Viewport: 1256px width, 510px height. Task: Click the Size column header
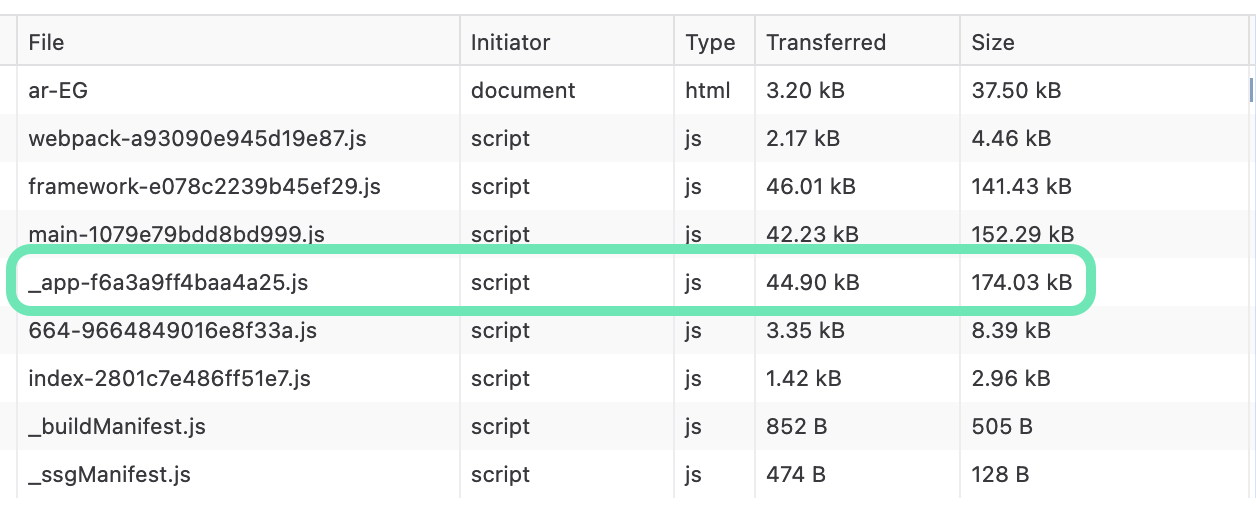point(992,42)
